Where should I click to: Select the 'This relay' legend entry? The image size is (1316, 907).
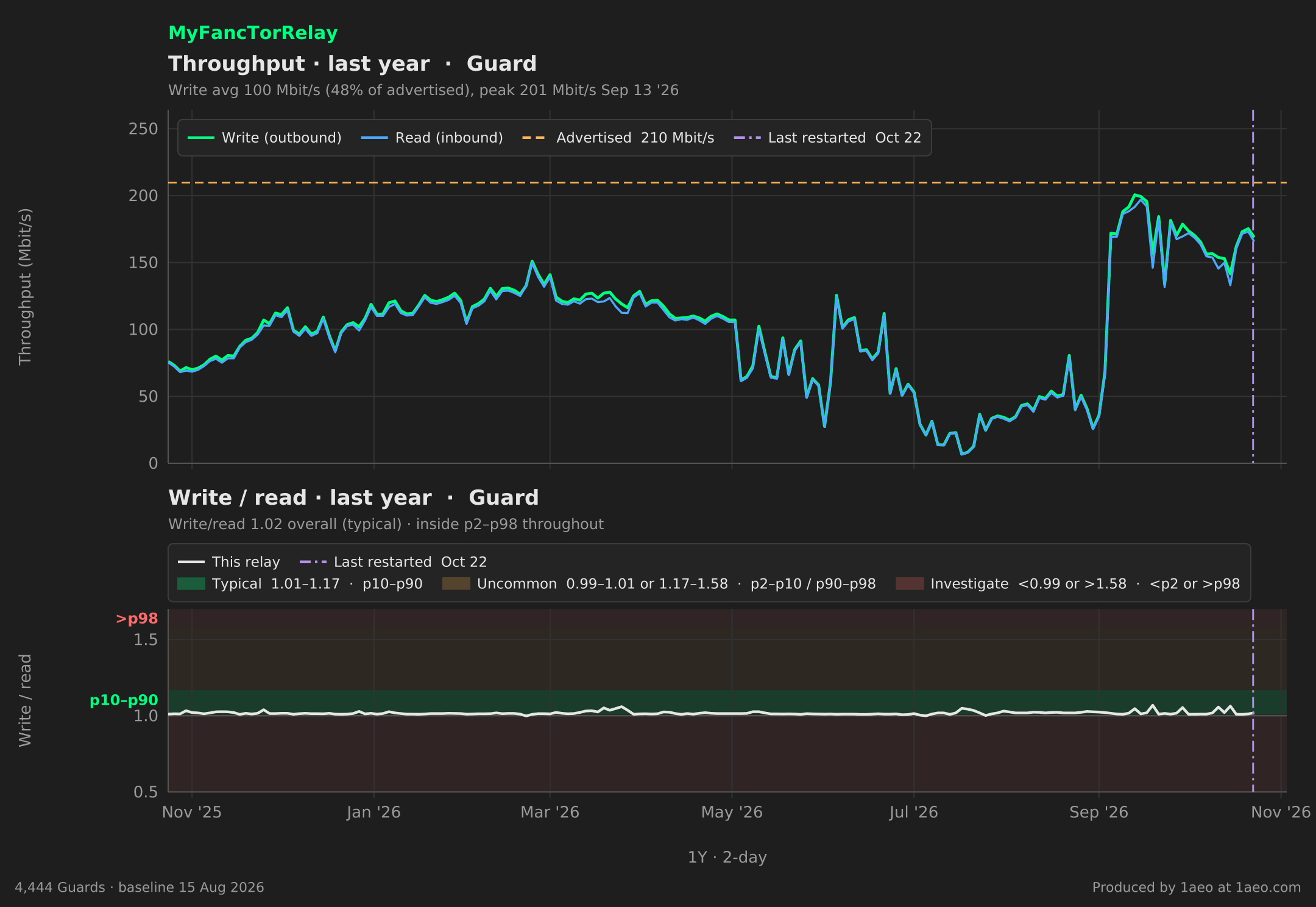(x=229, y=562)
